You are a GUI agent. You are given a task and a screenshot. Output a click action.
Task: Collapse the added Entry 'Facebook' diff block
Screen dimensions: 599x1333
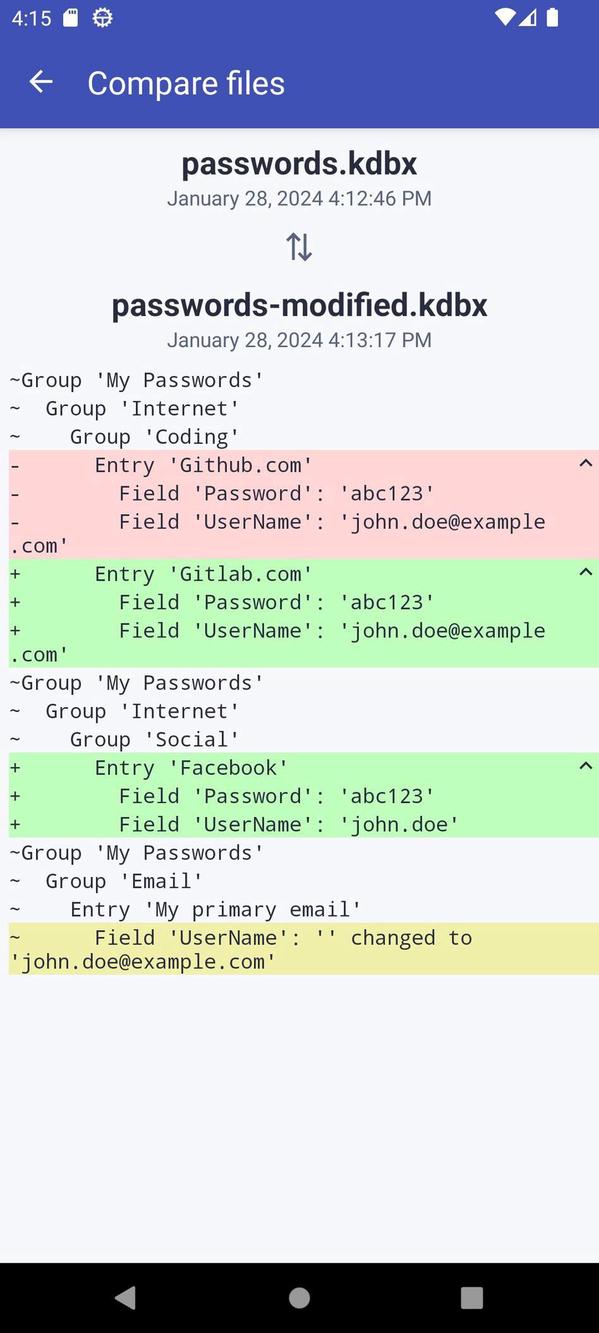click(585, 765)
